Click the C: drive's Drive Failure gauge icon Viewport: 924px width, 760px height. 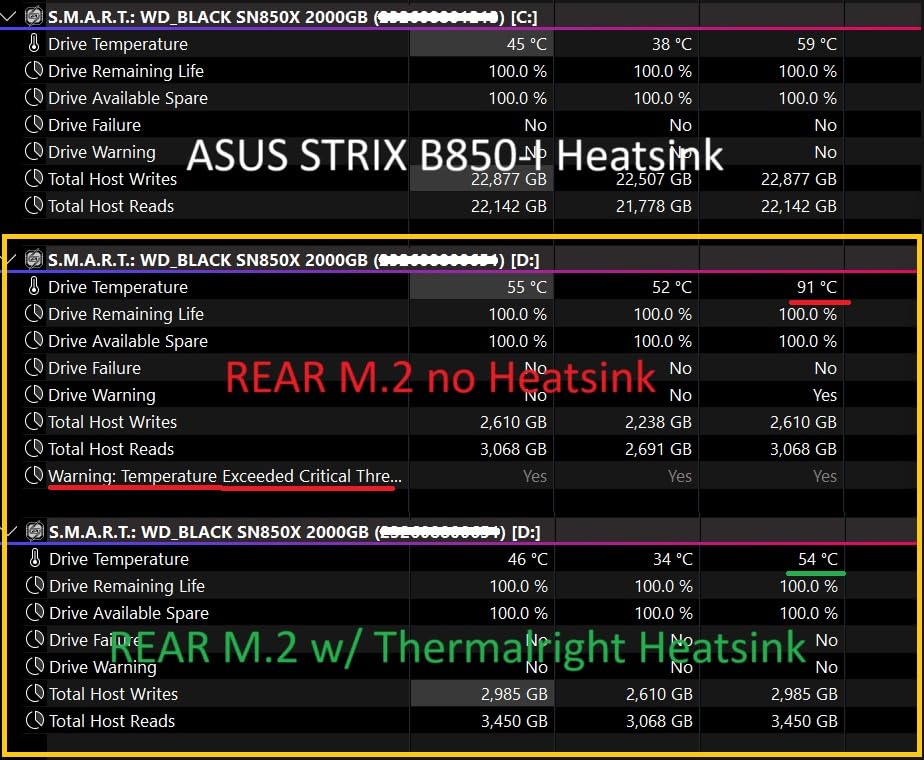[34, 125]
